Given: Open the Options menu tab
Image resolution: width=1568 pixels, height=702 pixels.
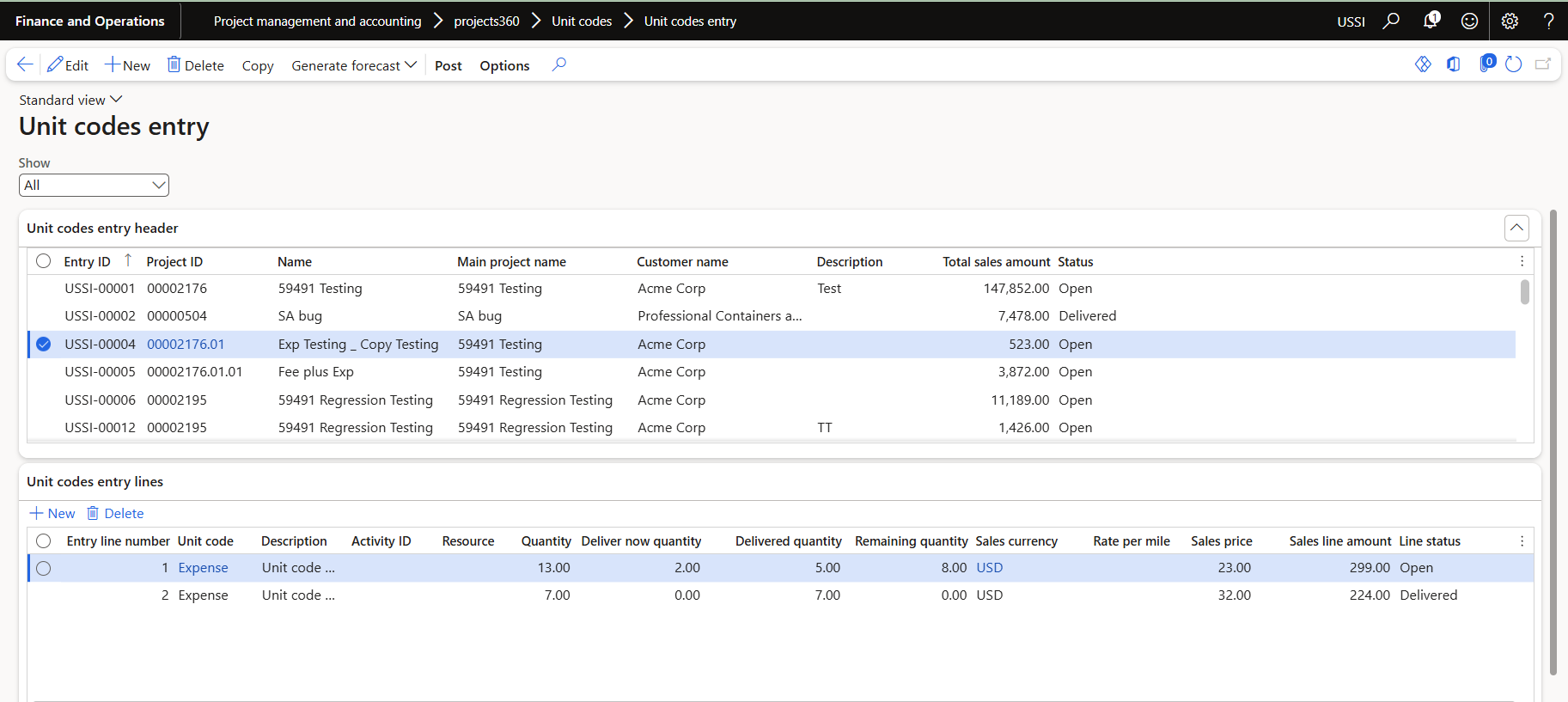Looking at the screenshot, I should [x=504, y=65].
